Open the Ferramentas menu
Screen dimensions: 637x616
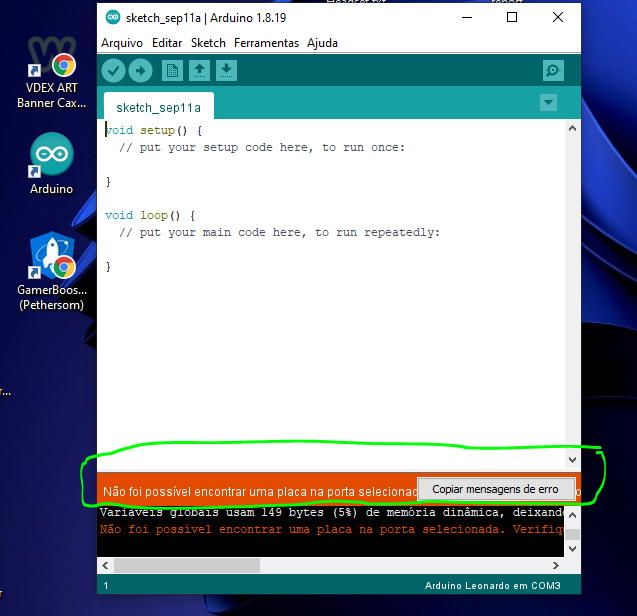tap(266, 43)
